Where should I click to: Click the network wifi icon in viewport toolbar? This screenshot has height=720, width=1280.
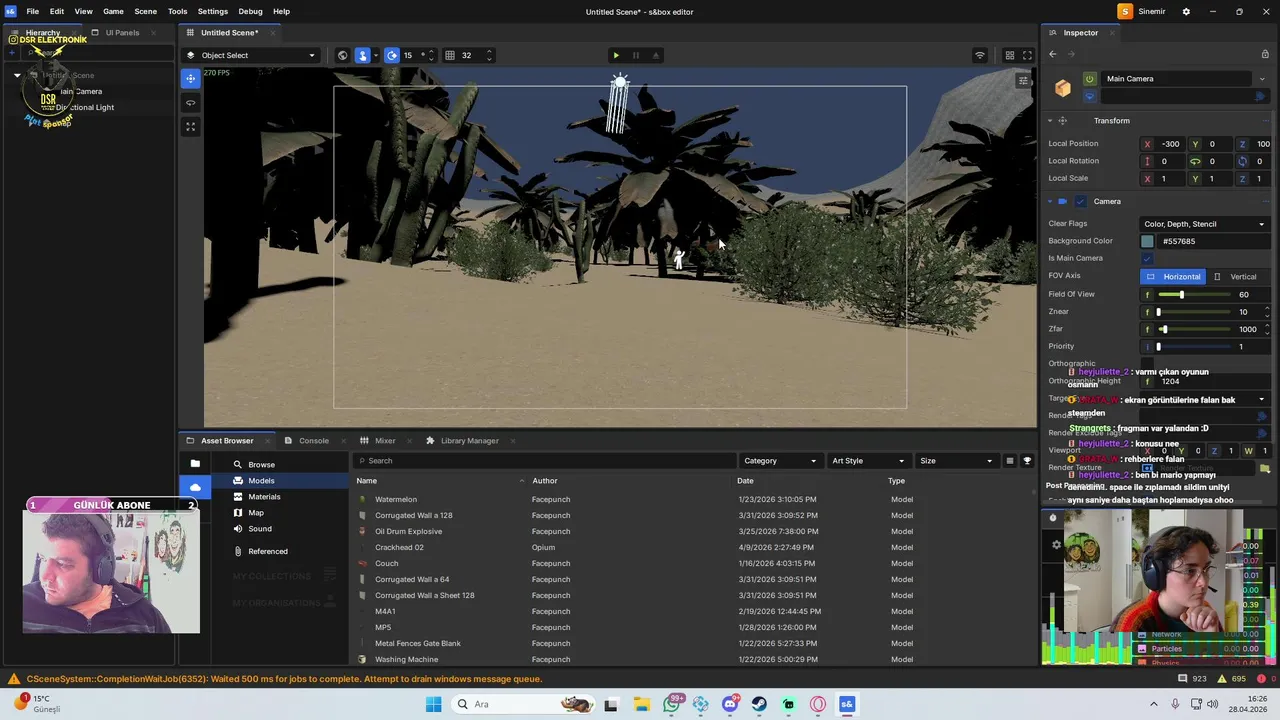[980, 55]
